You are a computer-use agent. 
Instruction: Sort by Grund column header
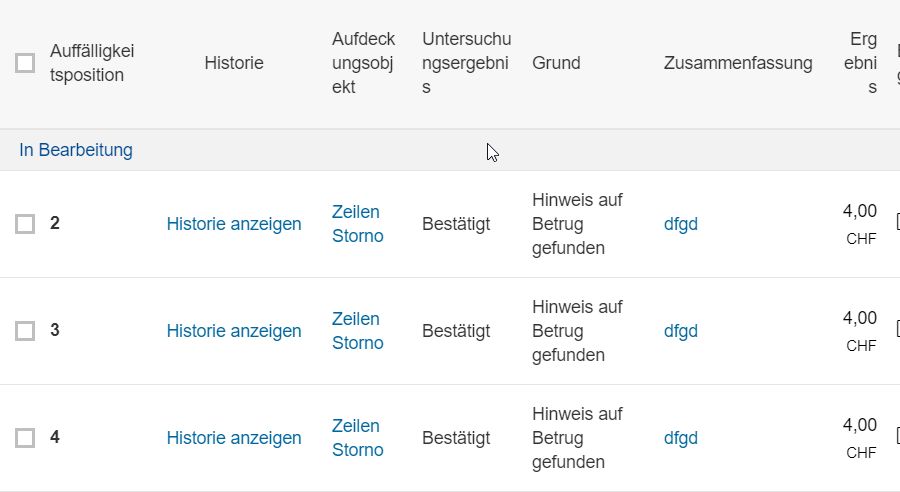(556, 63)
